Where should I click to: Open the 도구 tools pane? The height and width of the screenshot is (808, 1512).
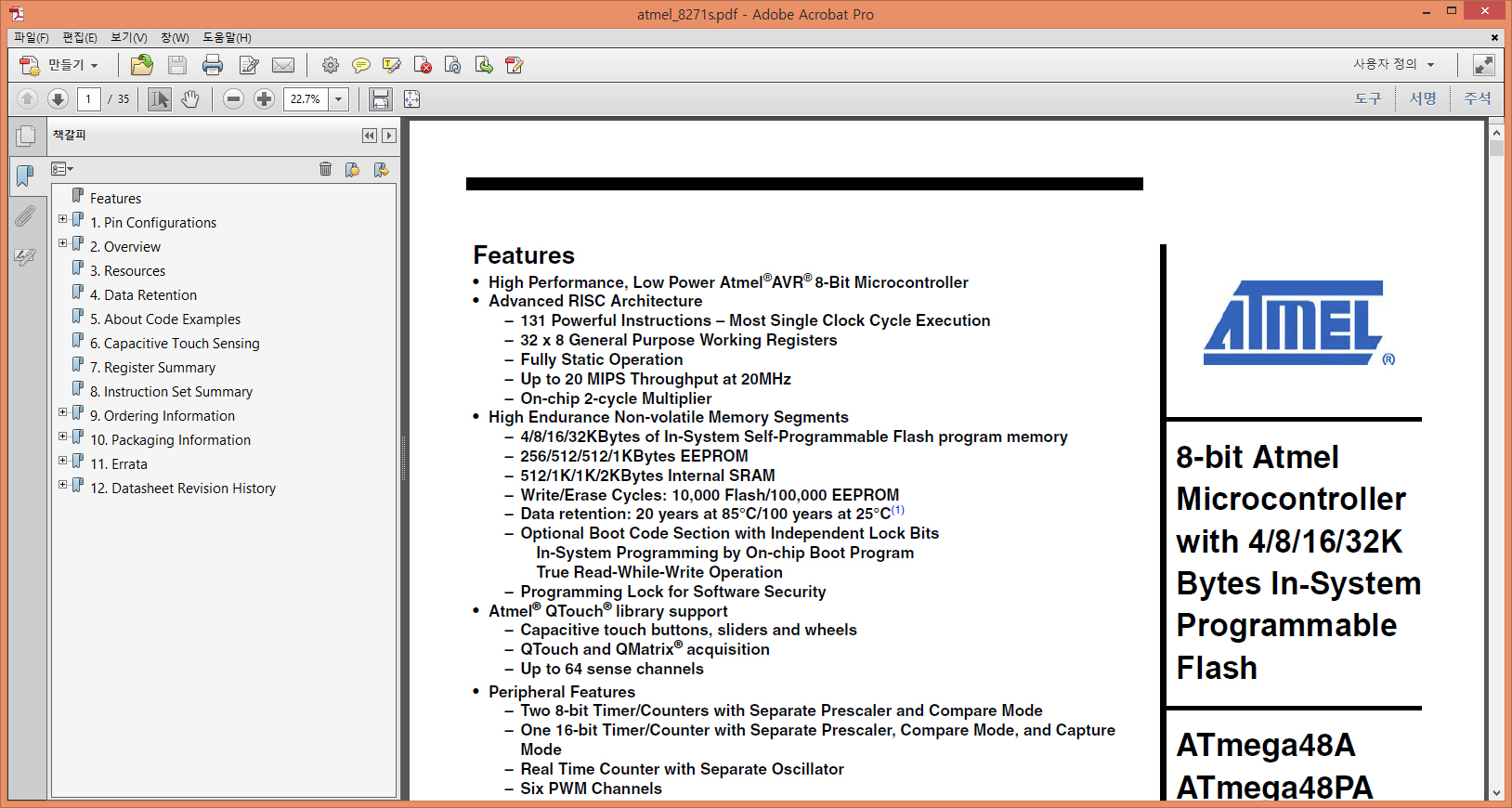pos(1367,98)
